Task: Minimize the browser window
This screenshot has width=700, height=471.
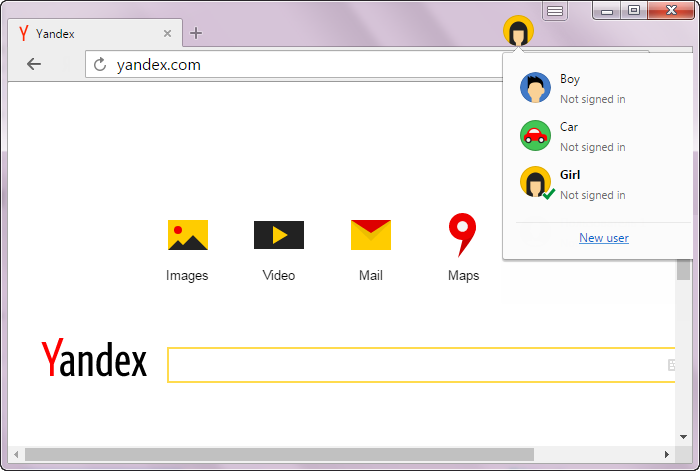Action: pyautogui.click(x=606, y=11)
